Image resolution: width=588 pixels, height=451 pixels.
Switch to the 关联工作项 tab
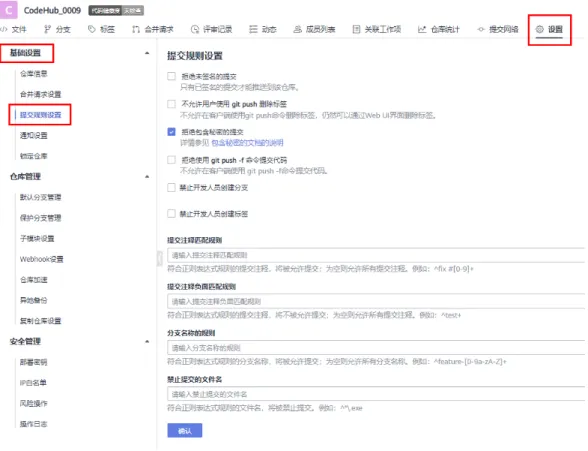[x=377, y=29]
